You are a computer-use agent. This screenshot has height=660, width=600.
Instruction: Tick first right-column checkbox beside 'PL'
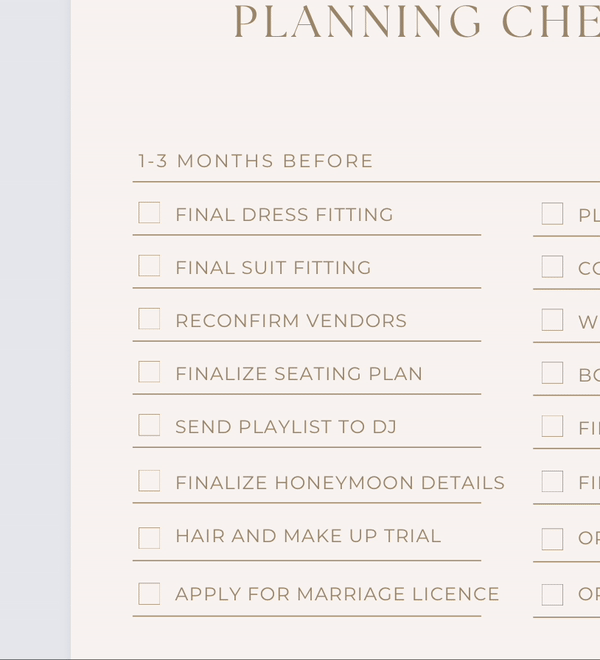(552, 213)
